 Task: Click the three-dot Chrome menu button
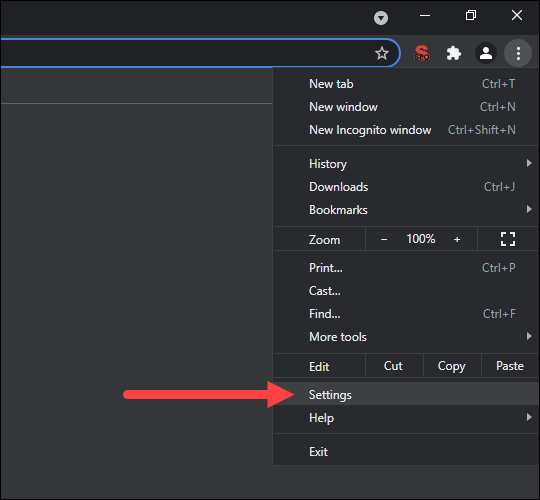(518, 53)
